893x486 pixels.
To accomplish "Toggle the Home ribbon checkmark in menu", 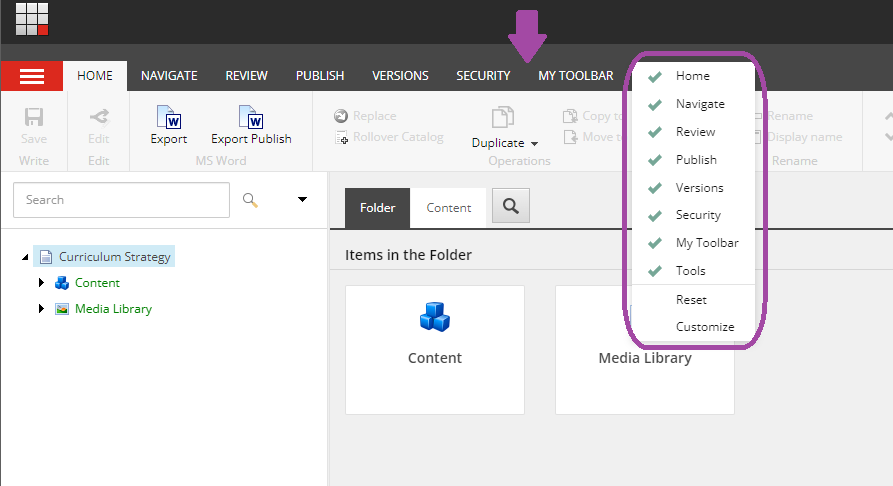I will coord(655,76).
